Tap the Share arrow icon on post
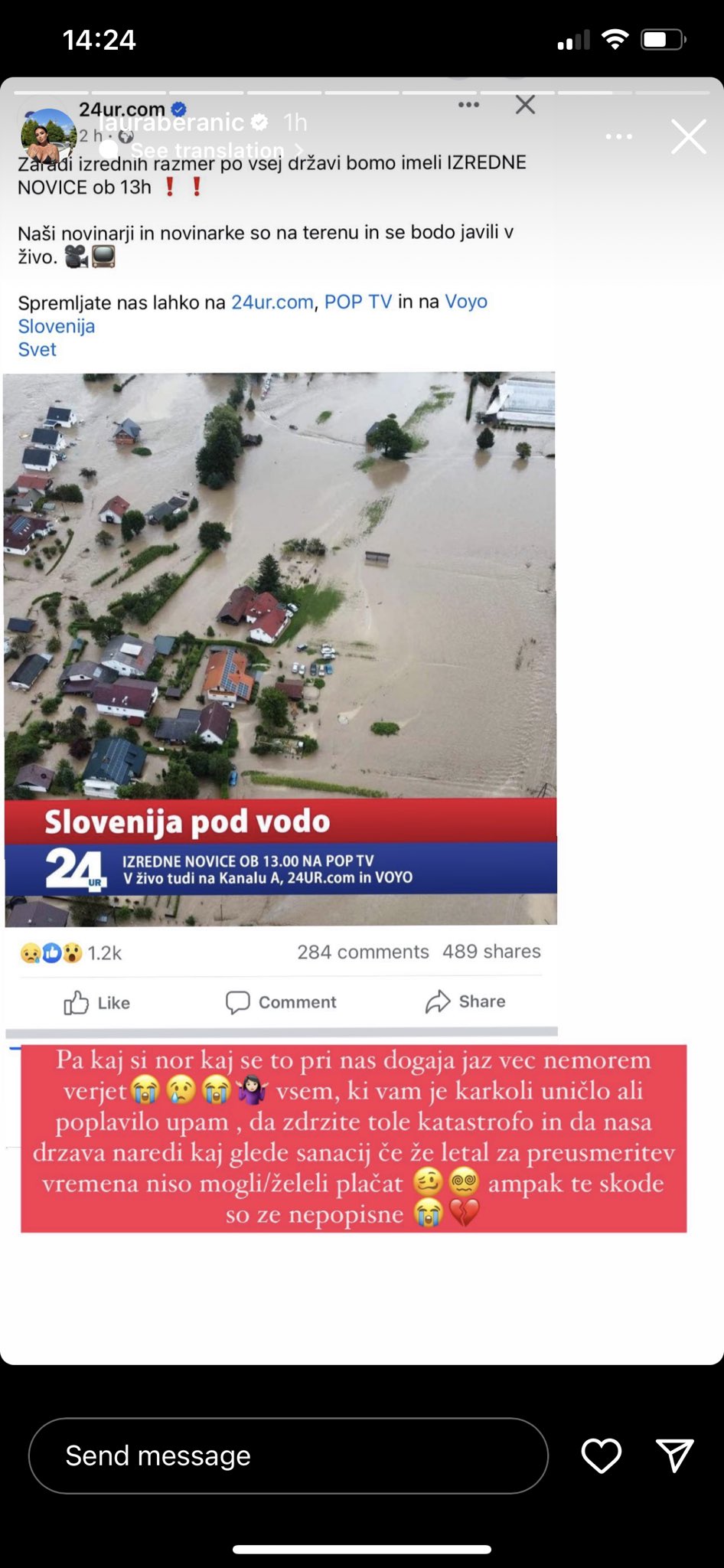 click(x=438, y=1001)
